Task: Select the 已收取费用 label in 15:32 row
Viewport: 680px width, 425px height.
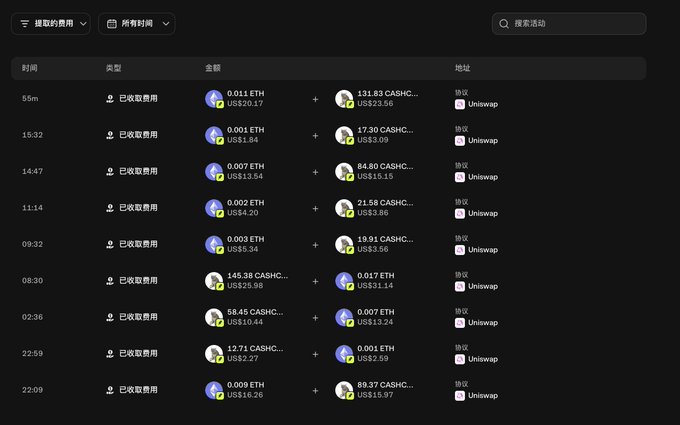Action: [138, 135]
